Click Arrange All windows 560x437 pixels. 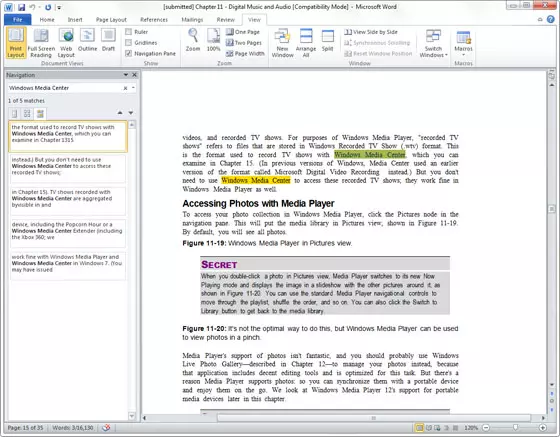coord(306,43)
